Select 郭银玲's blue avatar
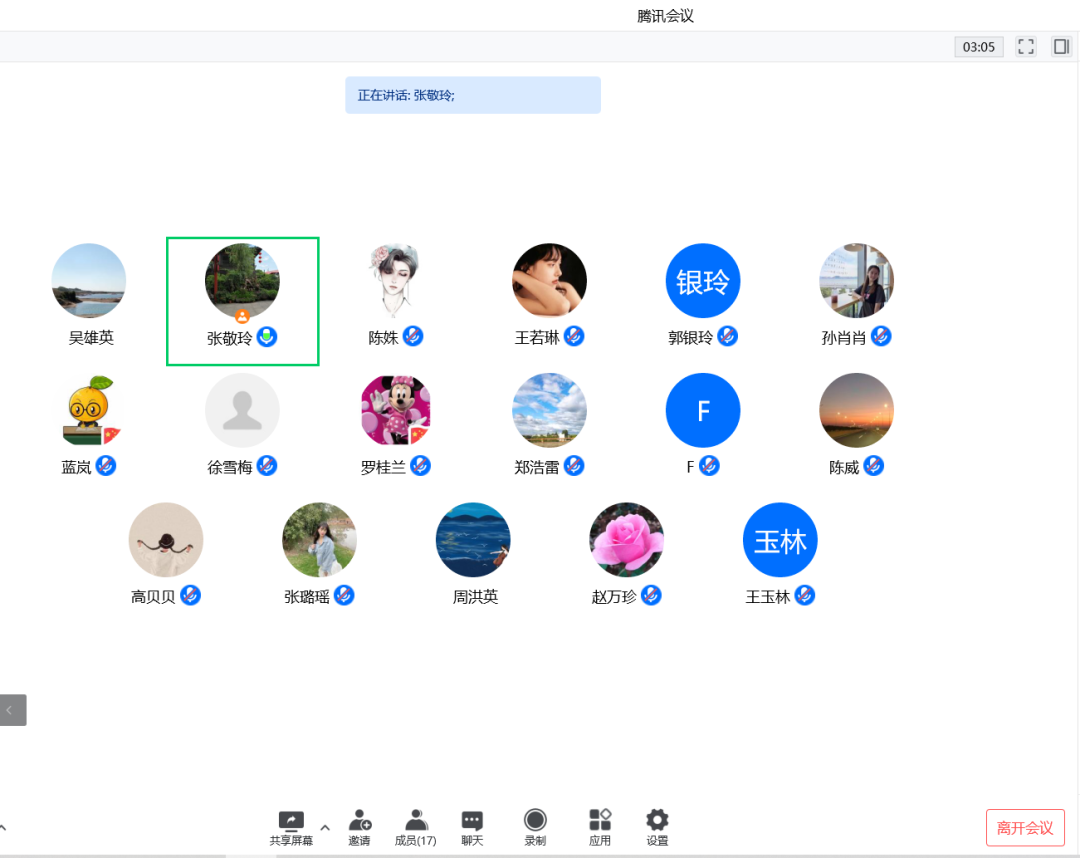The width and height of the screenshot is (1080, 858). (703, 281)
